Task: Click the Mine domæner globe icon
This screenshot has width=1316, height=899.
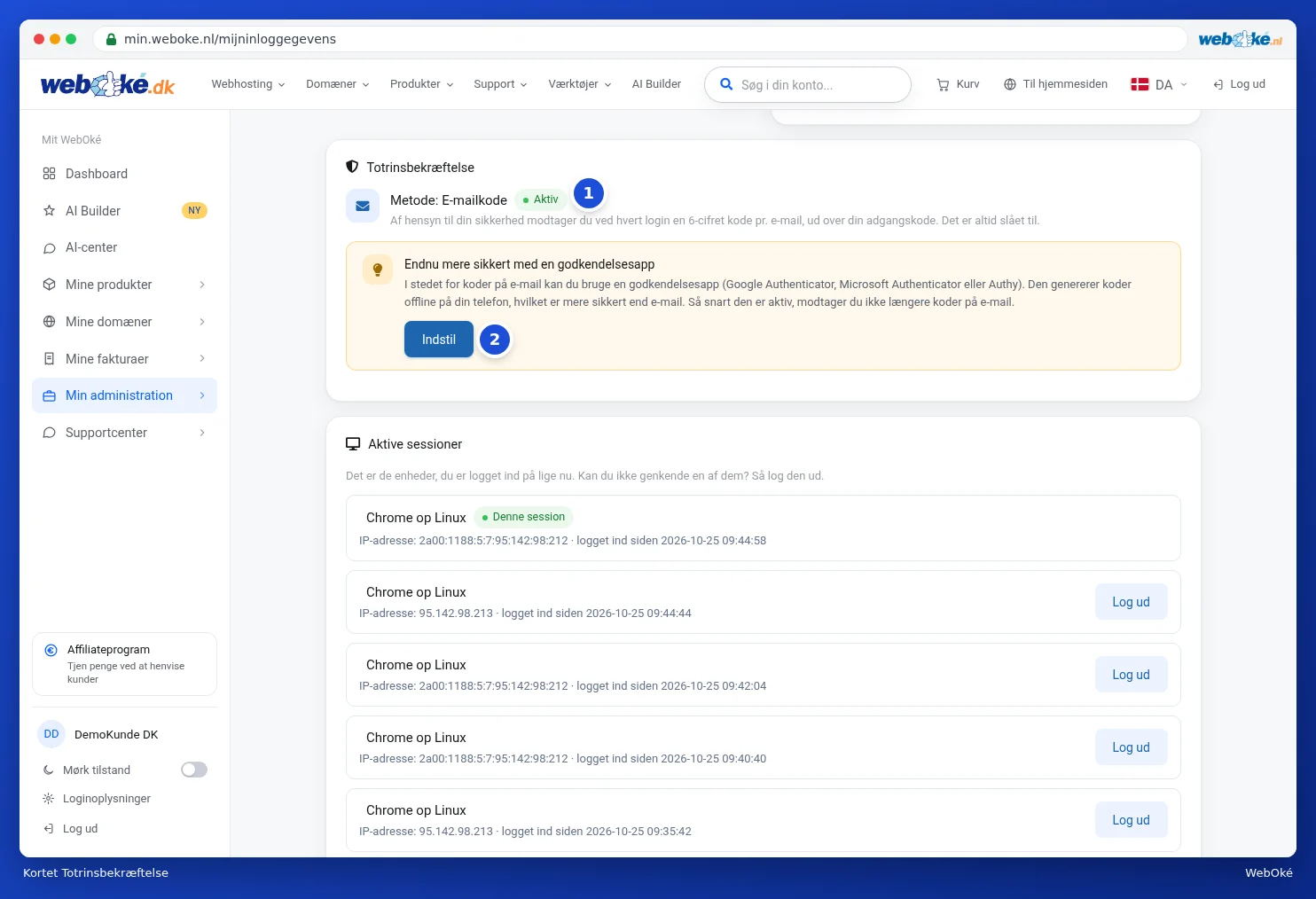Action: 49,322
